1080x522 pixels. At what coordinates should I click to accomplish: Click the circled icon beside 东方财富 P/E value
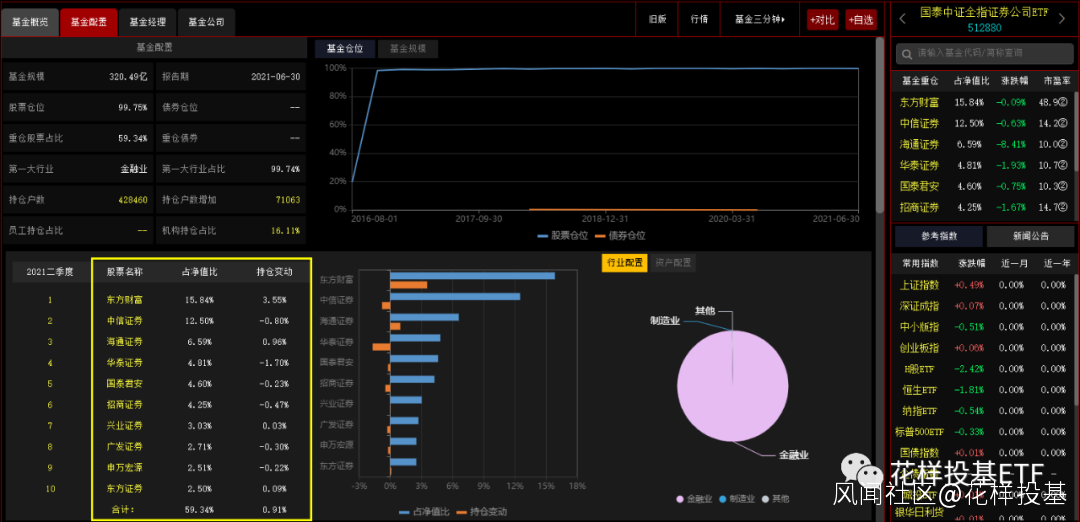[x=1063, y=102]
